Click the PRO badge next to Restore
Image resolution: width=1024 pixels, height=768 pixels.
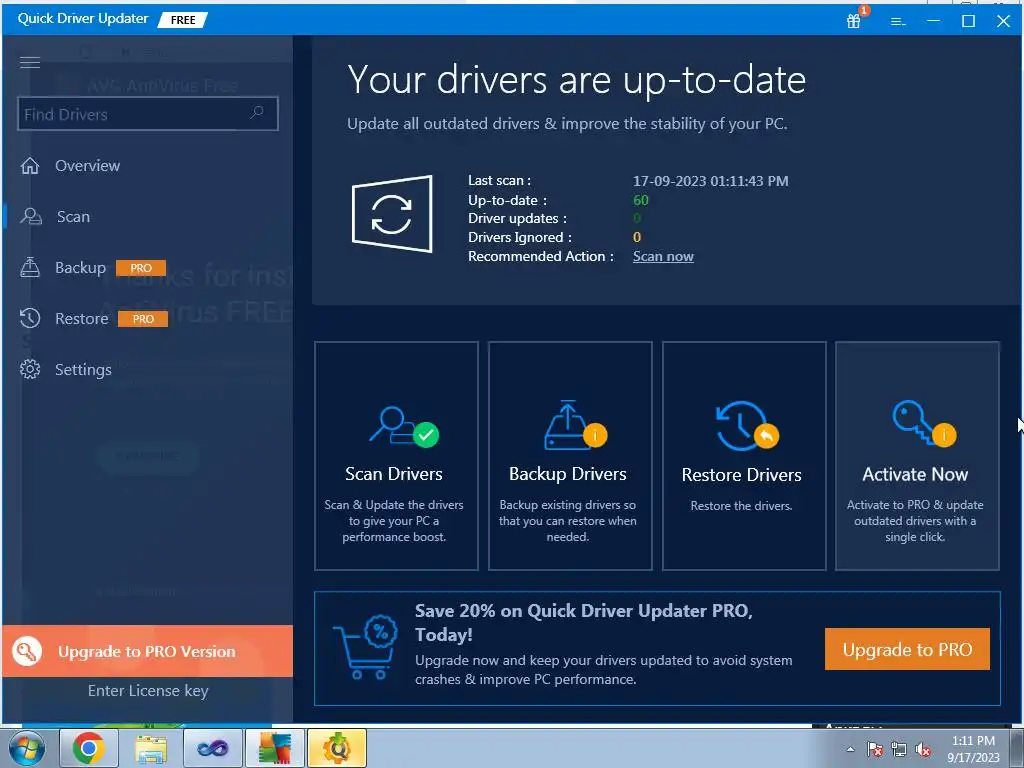143,319
